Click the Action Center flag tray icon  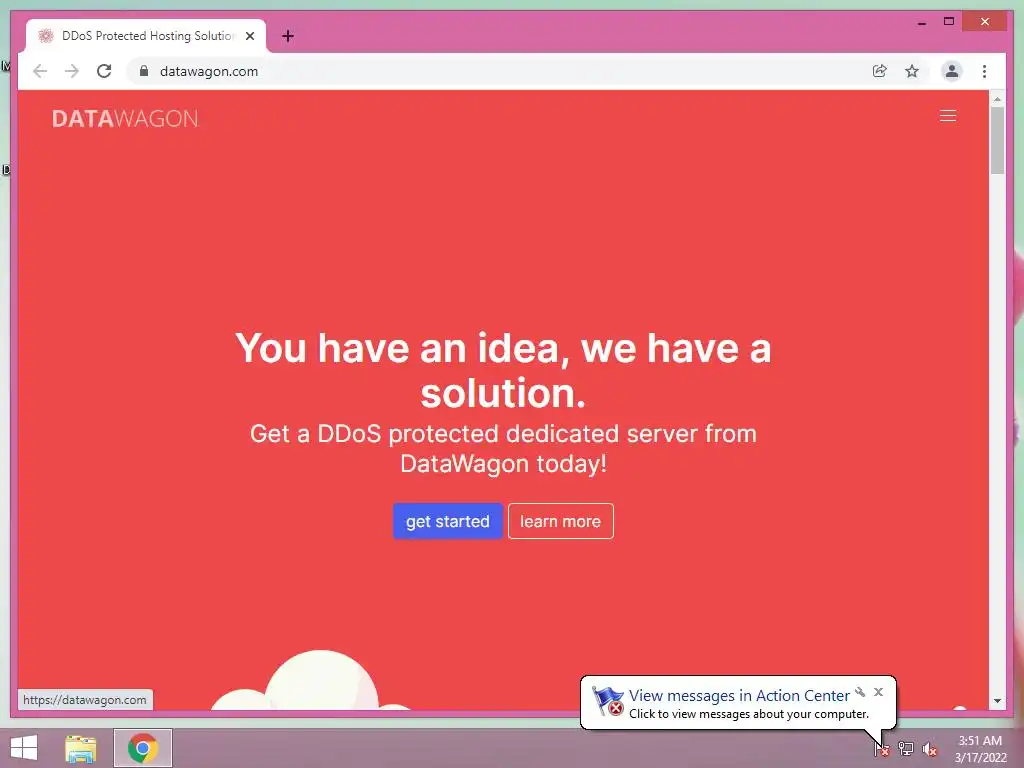(881, 749)
